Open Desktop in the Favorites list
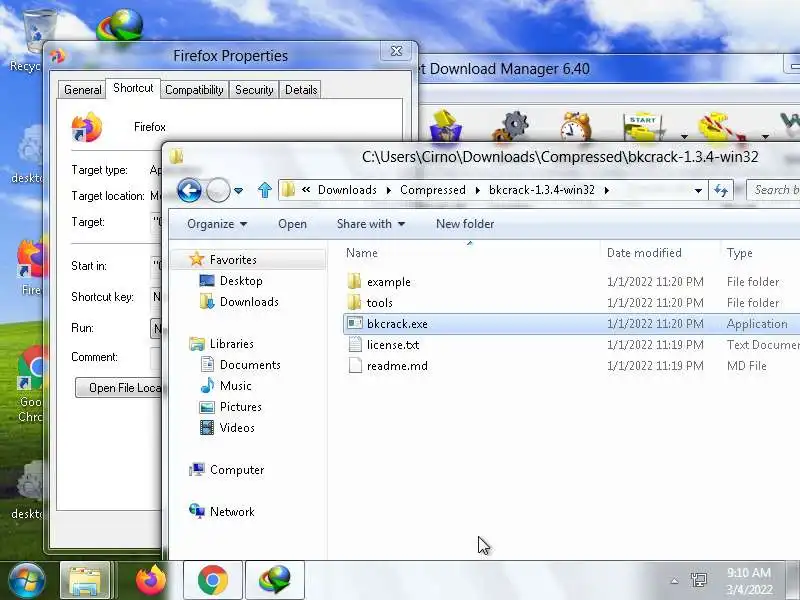 tap(231, 281)
